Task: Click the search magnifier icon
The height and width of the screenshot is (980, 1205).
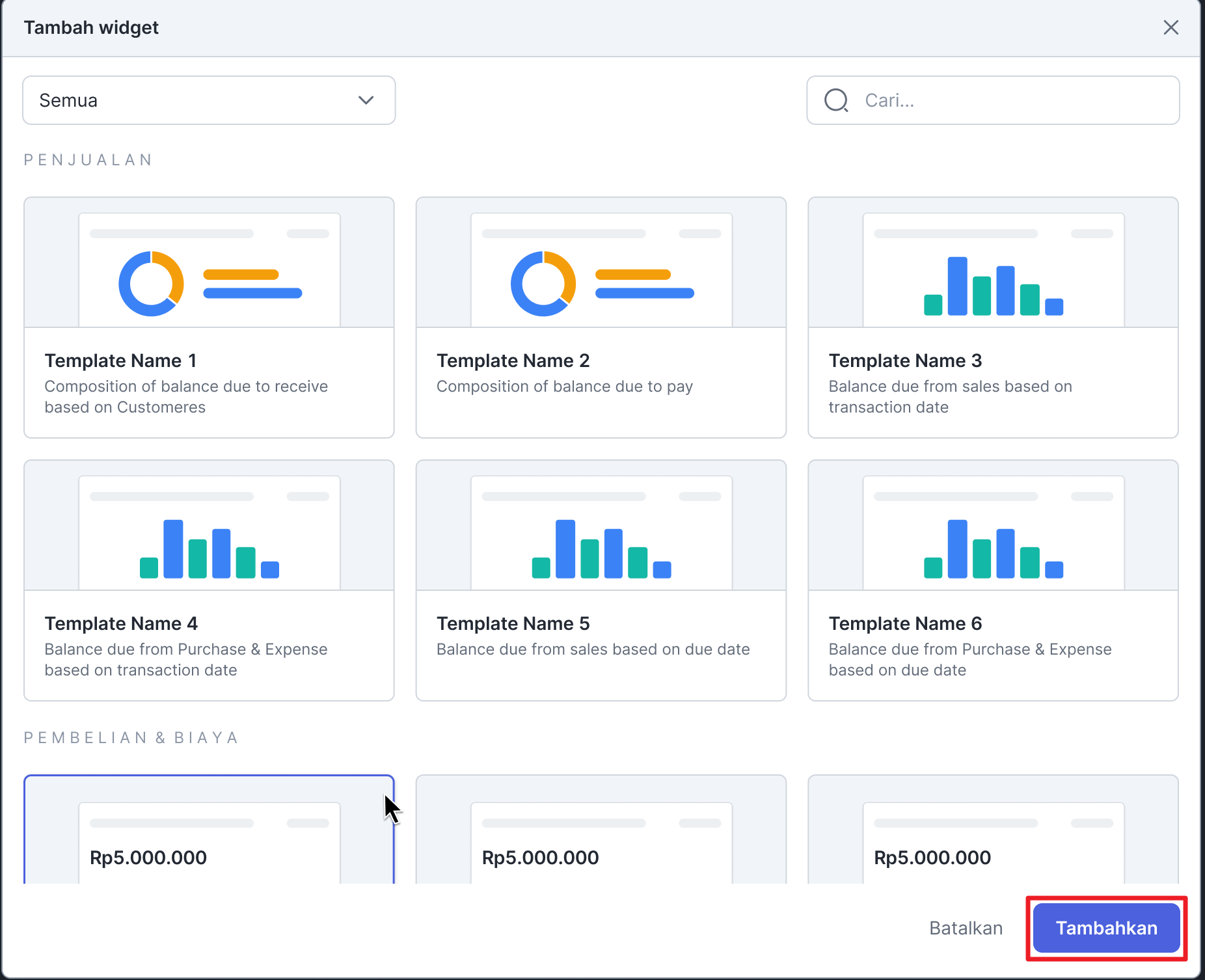Action: (836, 100)
